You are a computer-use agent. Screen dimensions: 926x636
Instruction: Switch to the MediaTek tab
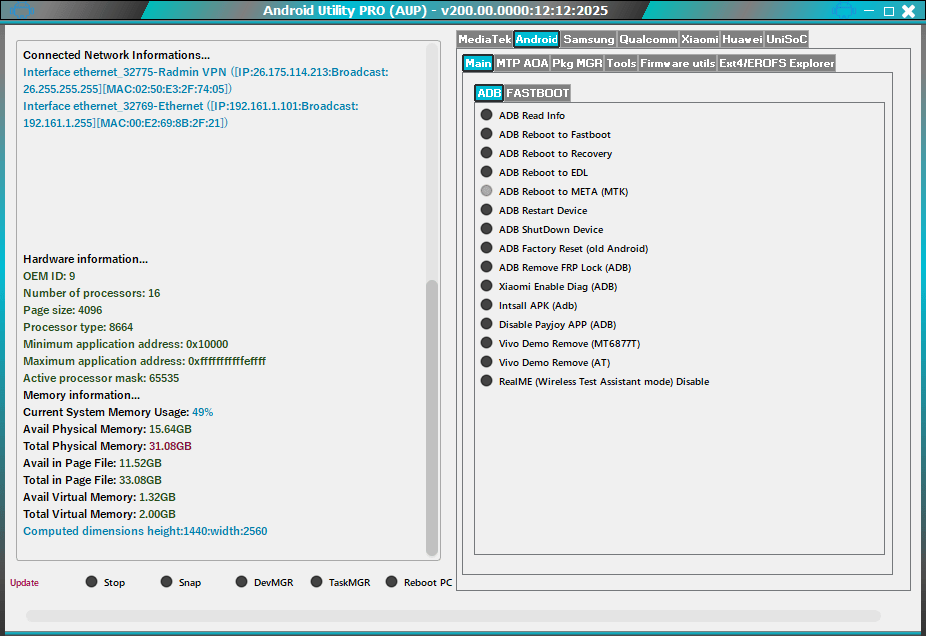485,39
